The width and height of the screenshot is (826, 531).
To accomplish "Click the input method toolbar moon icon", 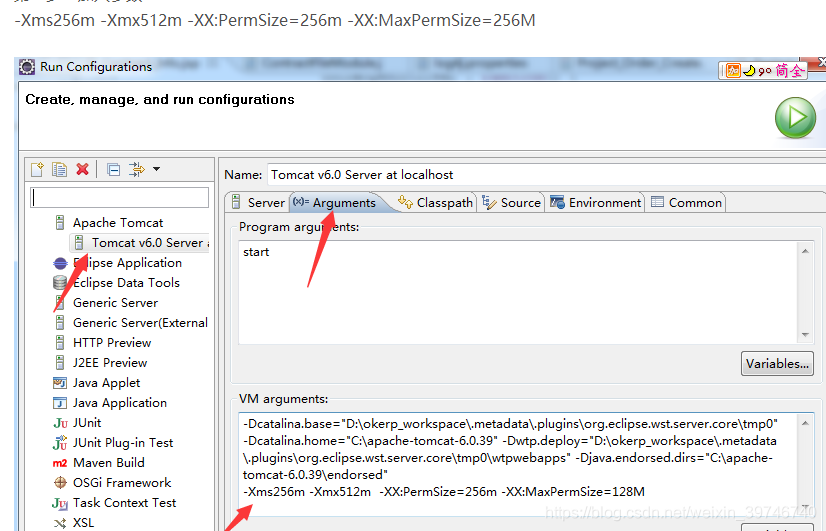I will 749,71.
